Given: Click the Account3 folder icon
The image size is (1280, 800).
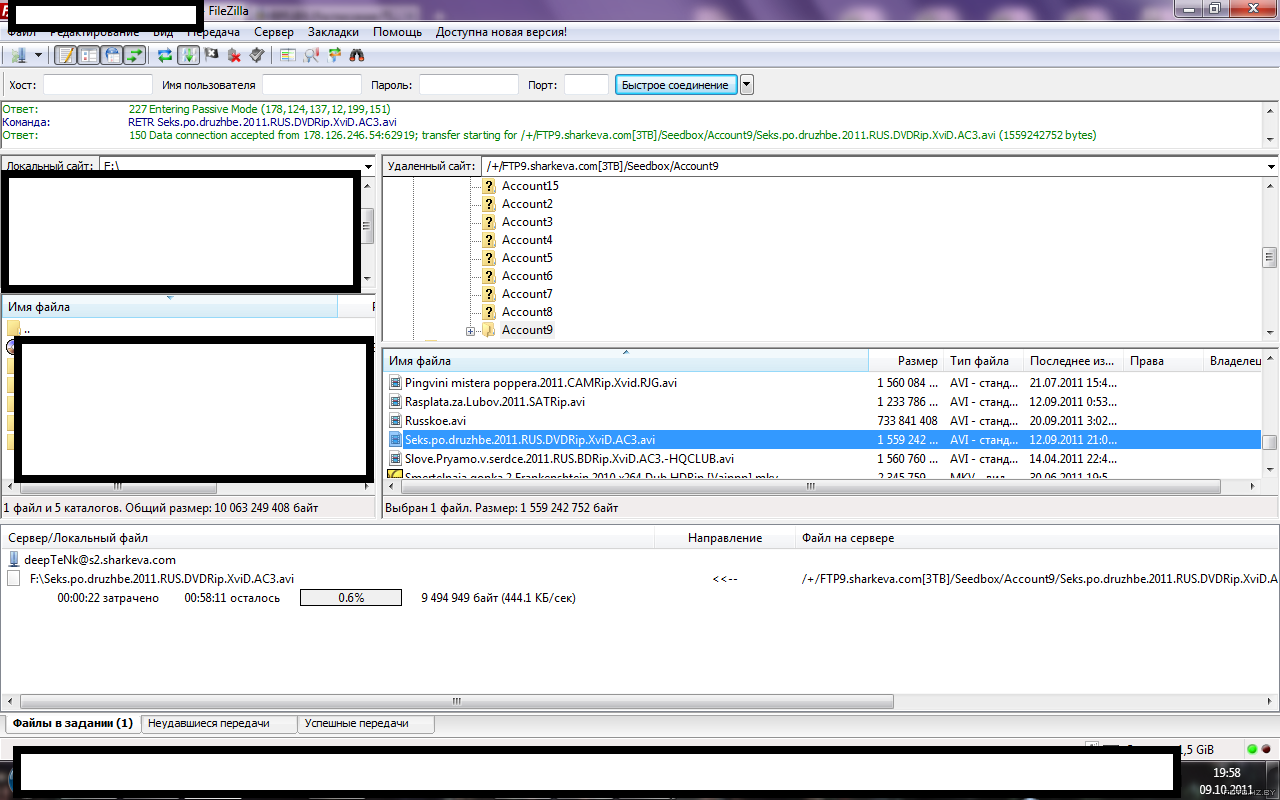Looking at the screenshot, I should pyautogui.click(x=489, y=222).
